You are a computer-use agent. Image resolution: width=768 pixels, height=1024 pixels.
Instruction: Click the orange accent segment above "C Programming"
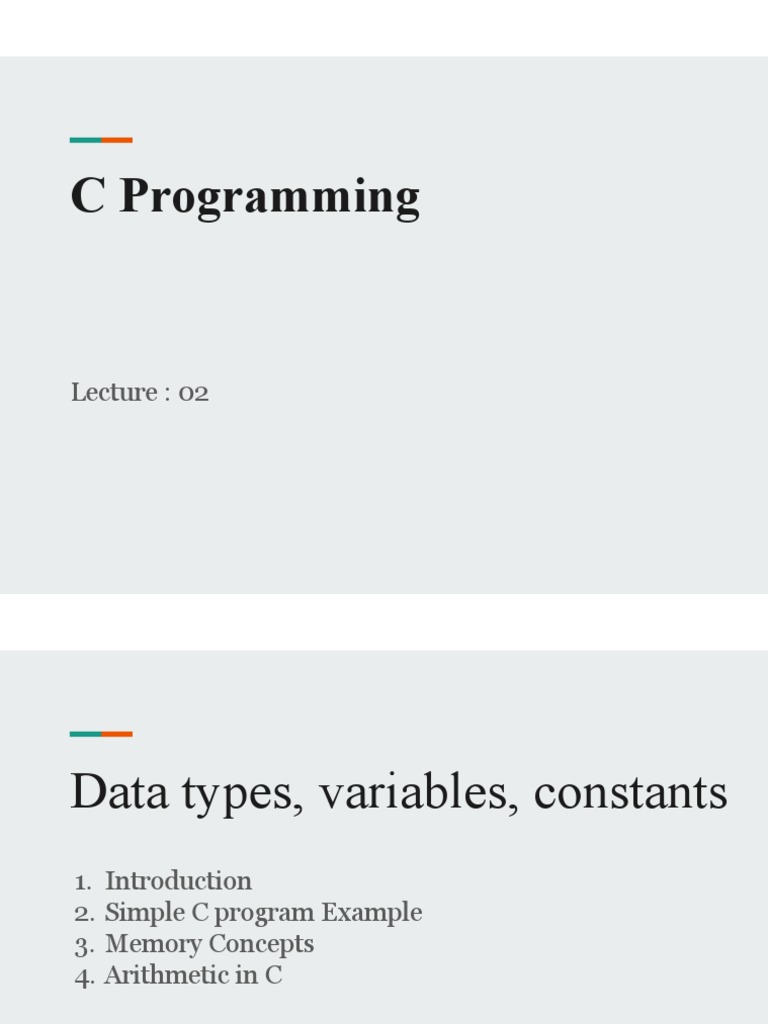click(117, 140)
